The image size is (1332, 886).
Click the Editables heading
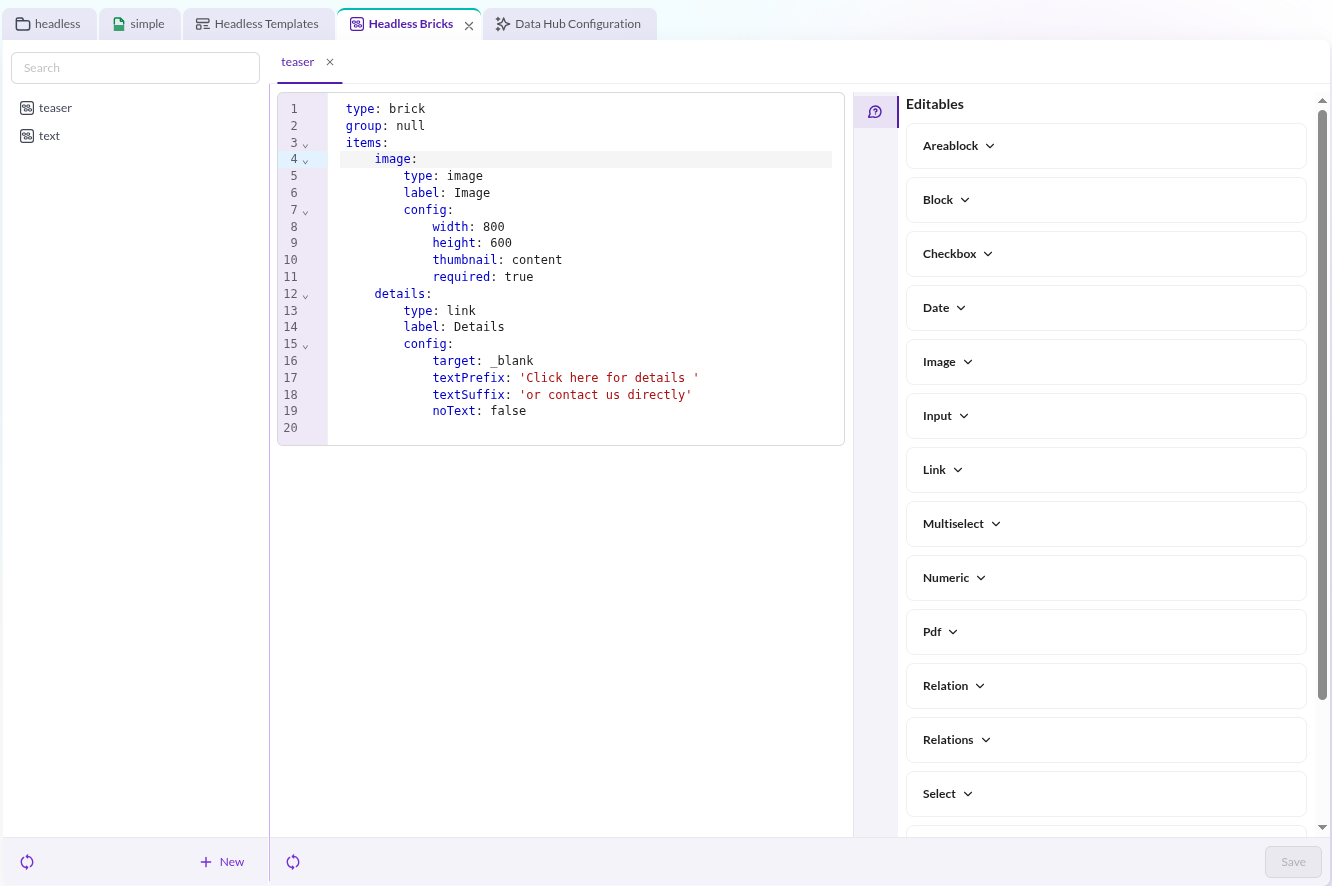coord(935,104)
